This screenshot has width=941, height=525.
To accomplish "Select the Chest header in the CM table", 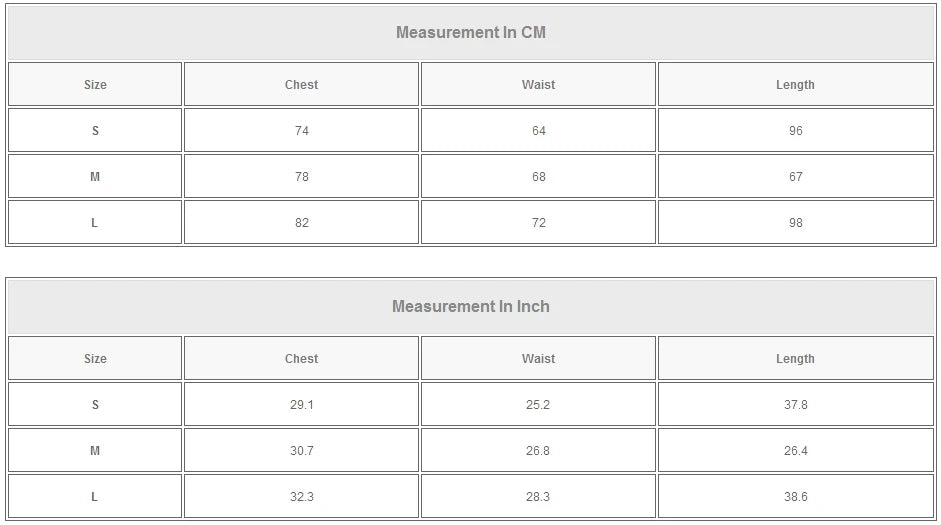I will click(x=301, y=85).
